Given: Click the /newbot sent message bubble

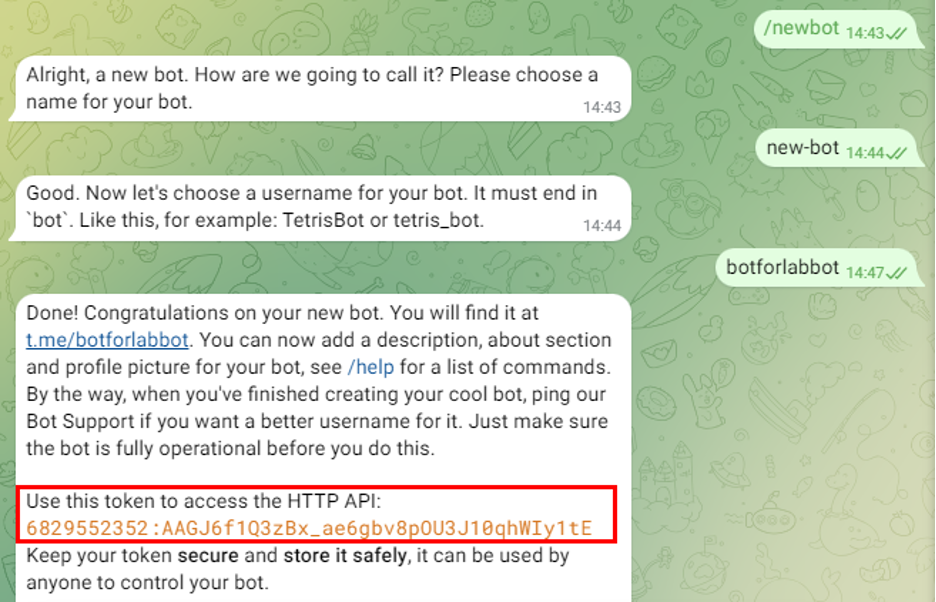Looking at the screenshot, I should tap(836, 29).
